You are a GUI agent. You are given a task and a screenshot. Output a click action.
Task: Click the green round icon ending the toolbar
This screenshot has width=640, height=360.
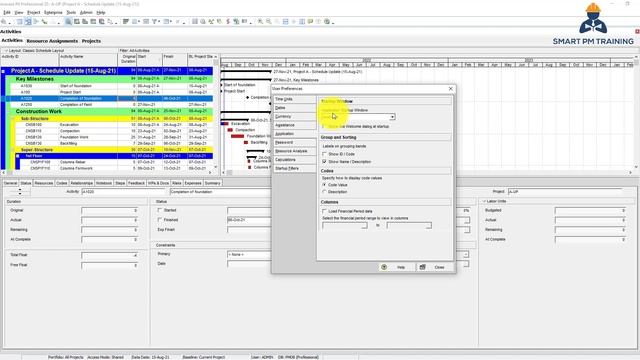327,22
